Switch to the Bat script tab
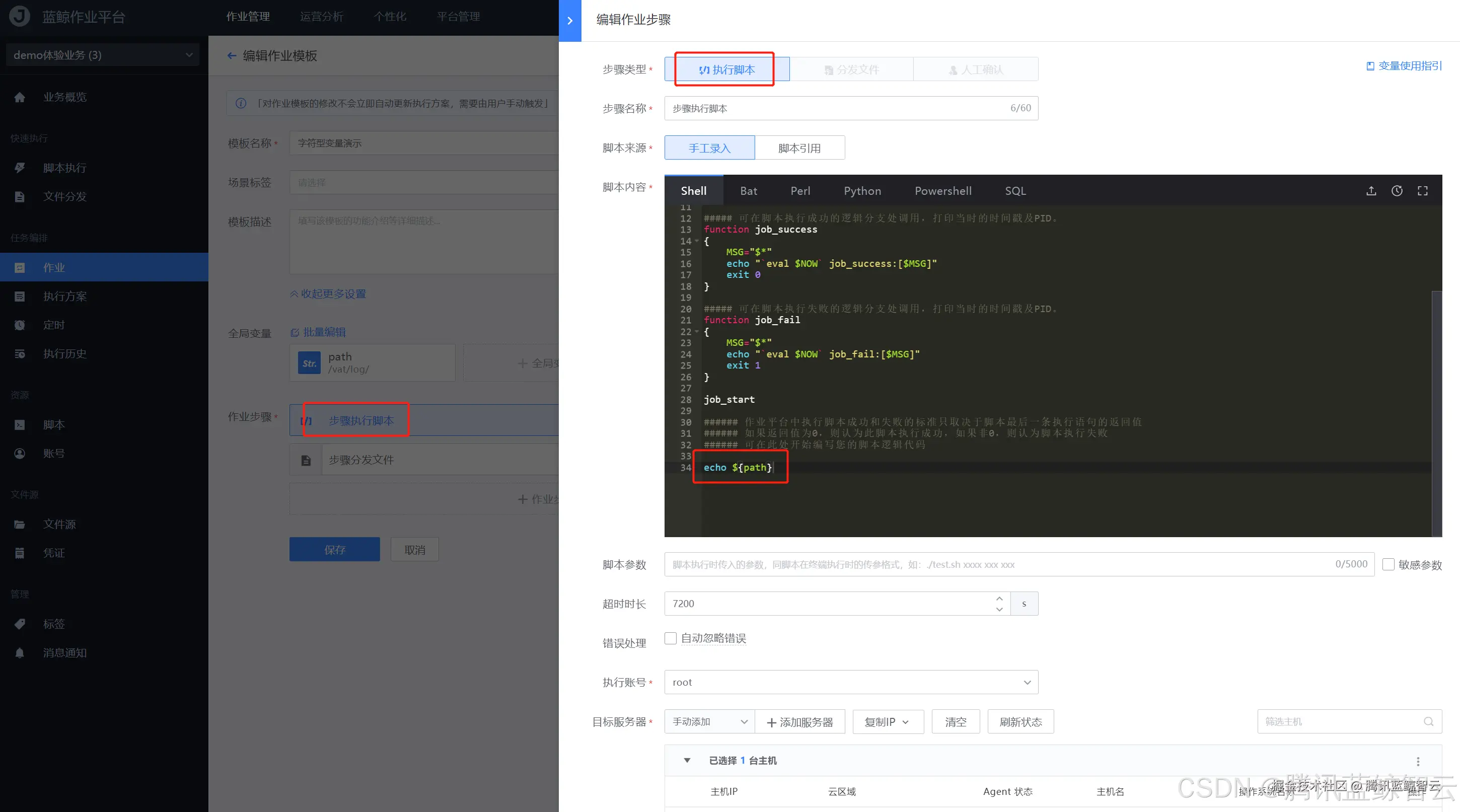 pyautogui.click(x=748, y=191)
